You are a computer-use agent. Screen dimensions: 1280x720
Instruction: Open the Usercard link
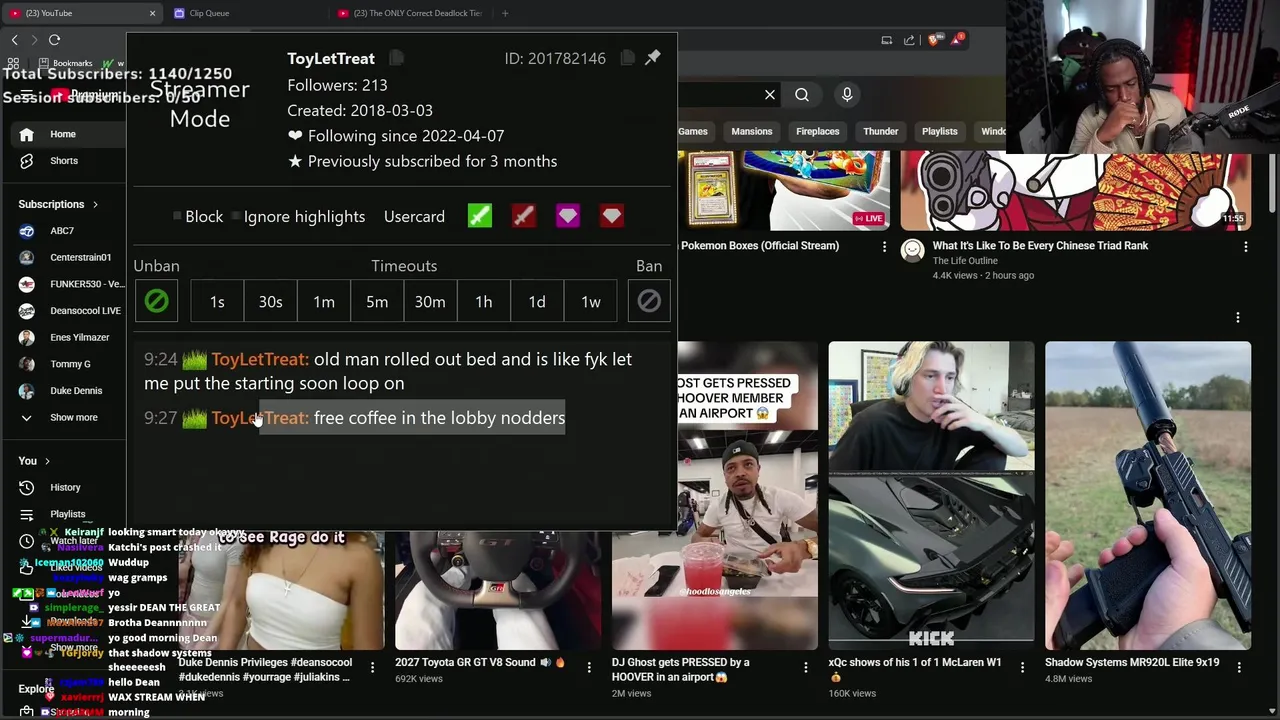point(414,216)
